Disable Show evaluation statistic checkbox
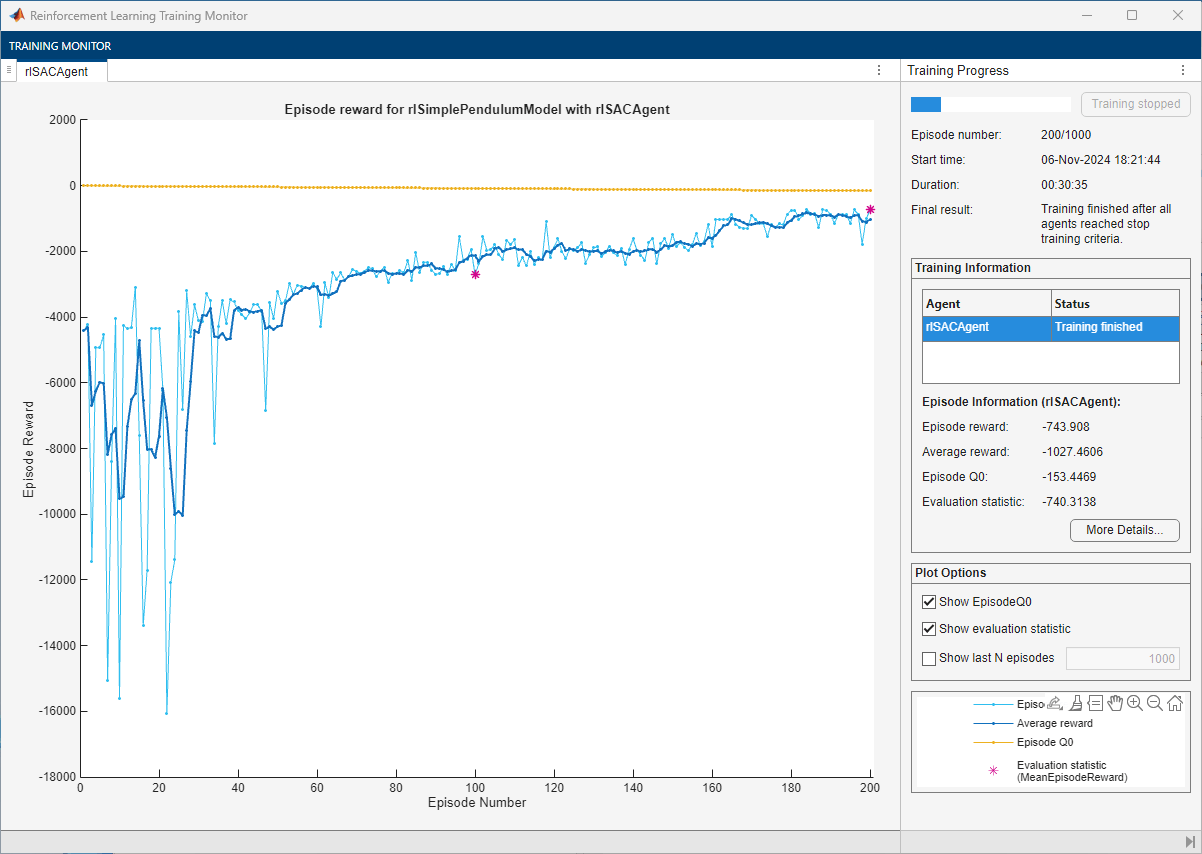The width and height of the screenshot is (1202, 854). click(x=929, y=629)
